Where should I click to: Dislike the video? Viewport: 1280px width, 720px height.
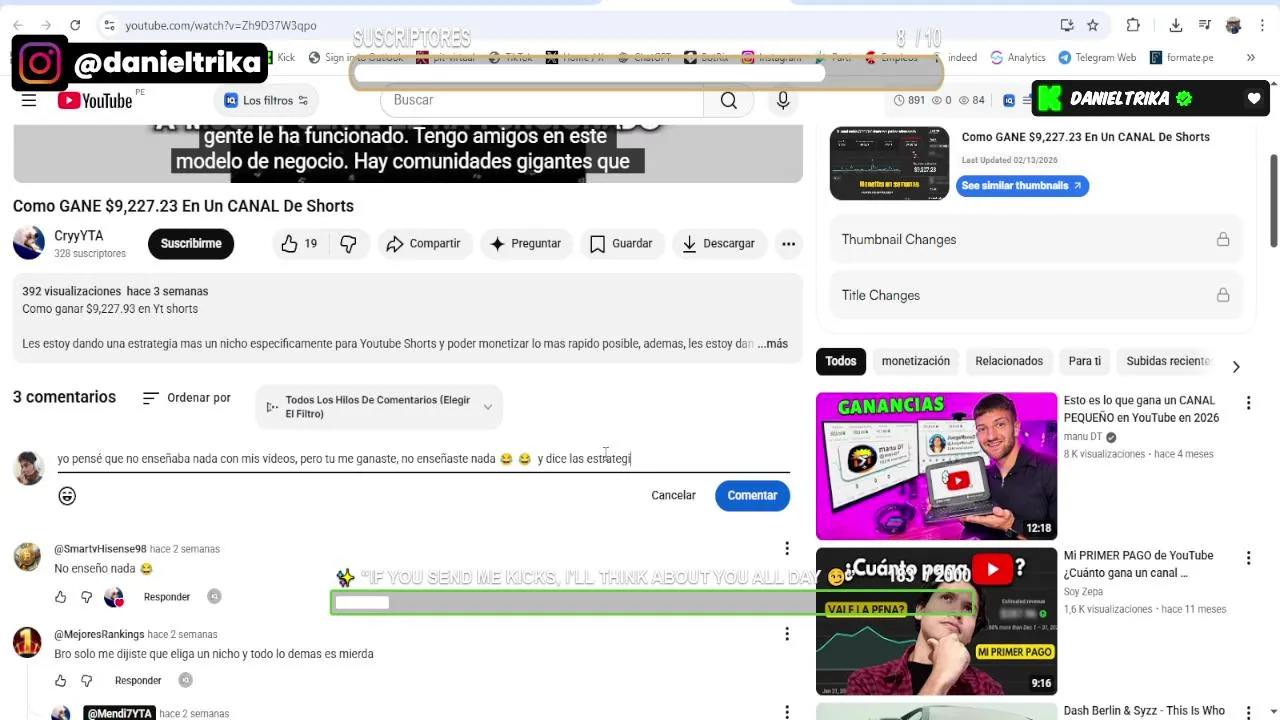pos(348,243)
